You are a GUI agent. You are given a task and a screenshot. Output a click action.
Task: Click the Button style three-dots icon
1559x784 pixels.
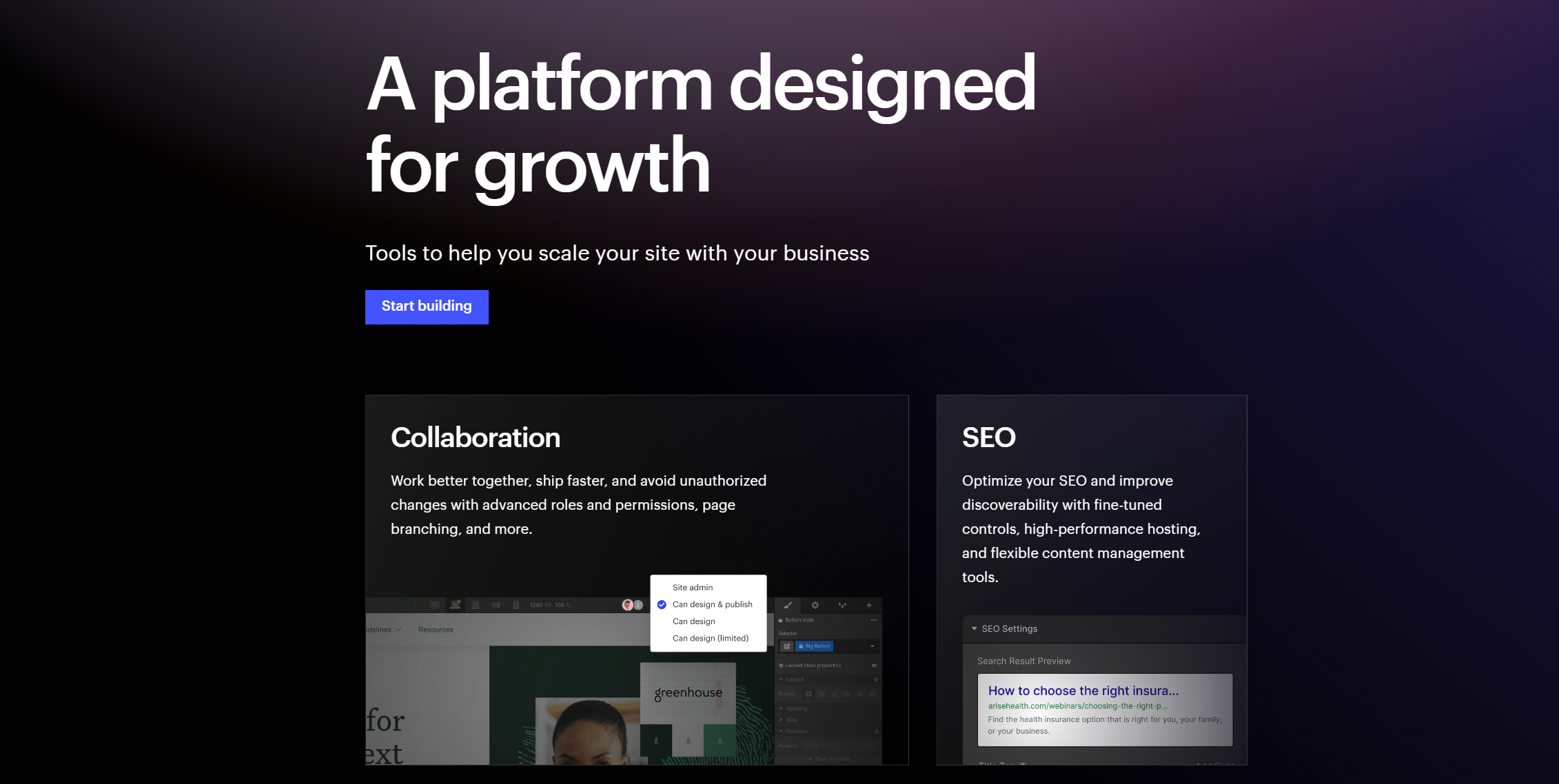tap(873, 620)
